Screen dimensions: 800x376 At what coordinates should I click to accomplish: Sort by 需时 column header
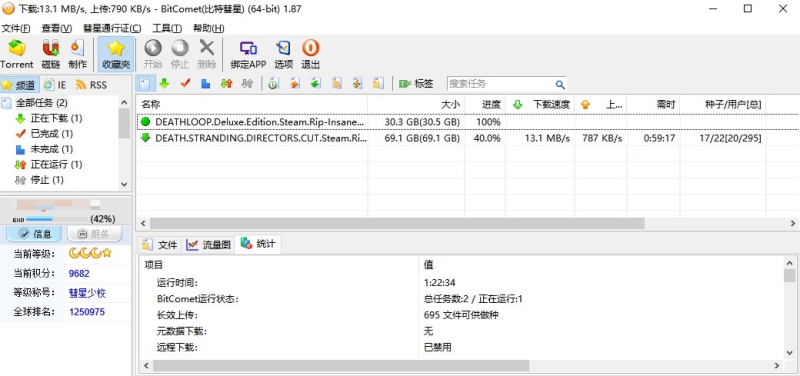(654, 105)
